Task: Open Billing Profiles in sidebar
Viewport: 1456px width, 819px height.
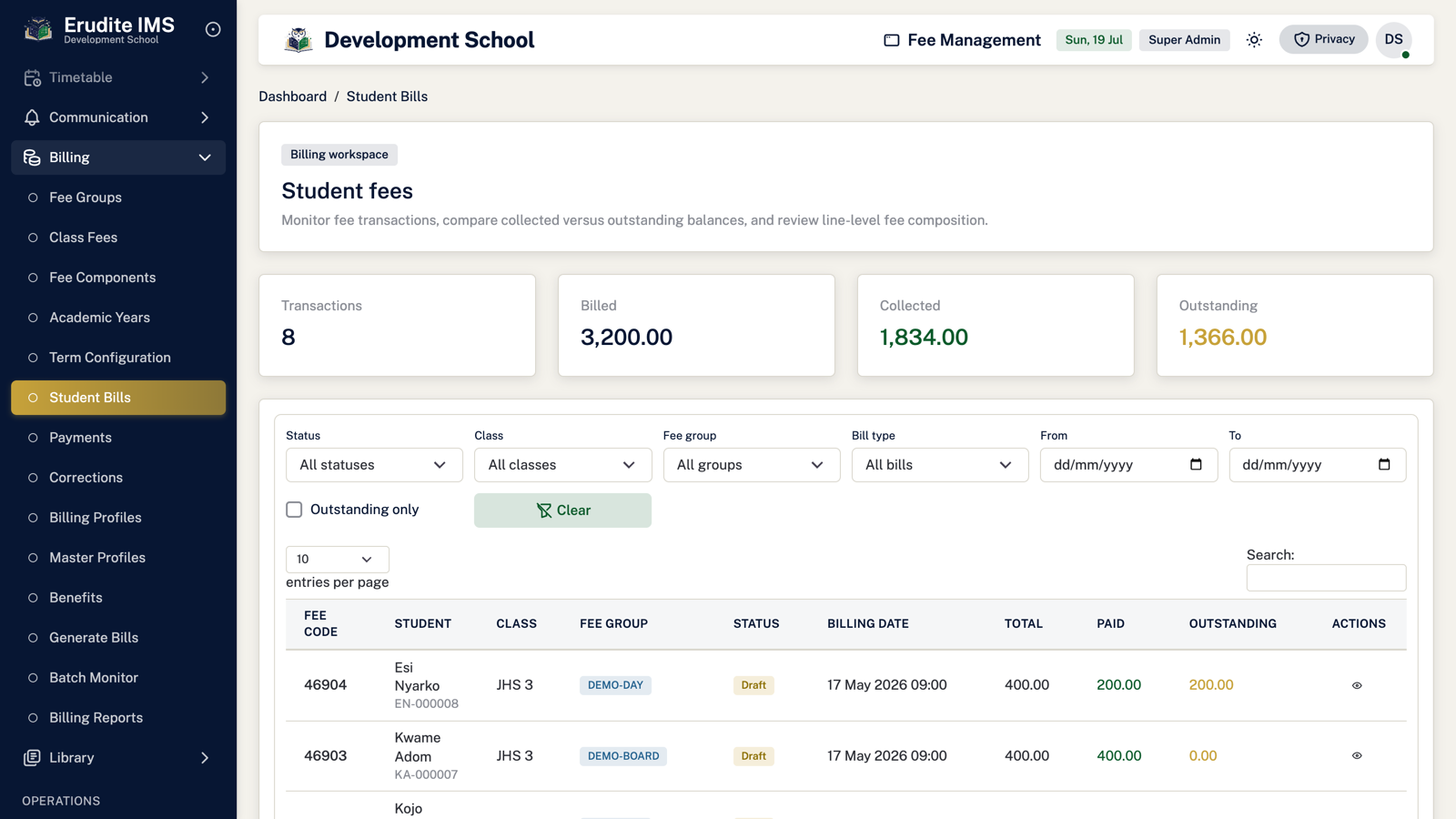Action: (118, 518)
